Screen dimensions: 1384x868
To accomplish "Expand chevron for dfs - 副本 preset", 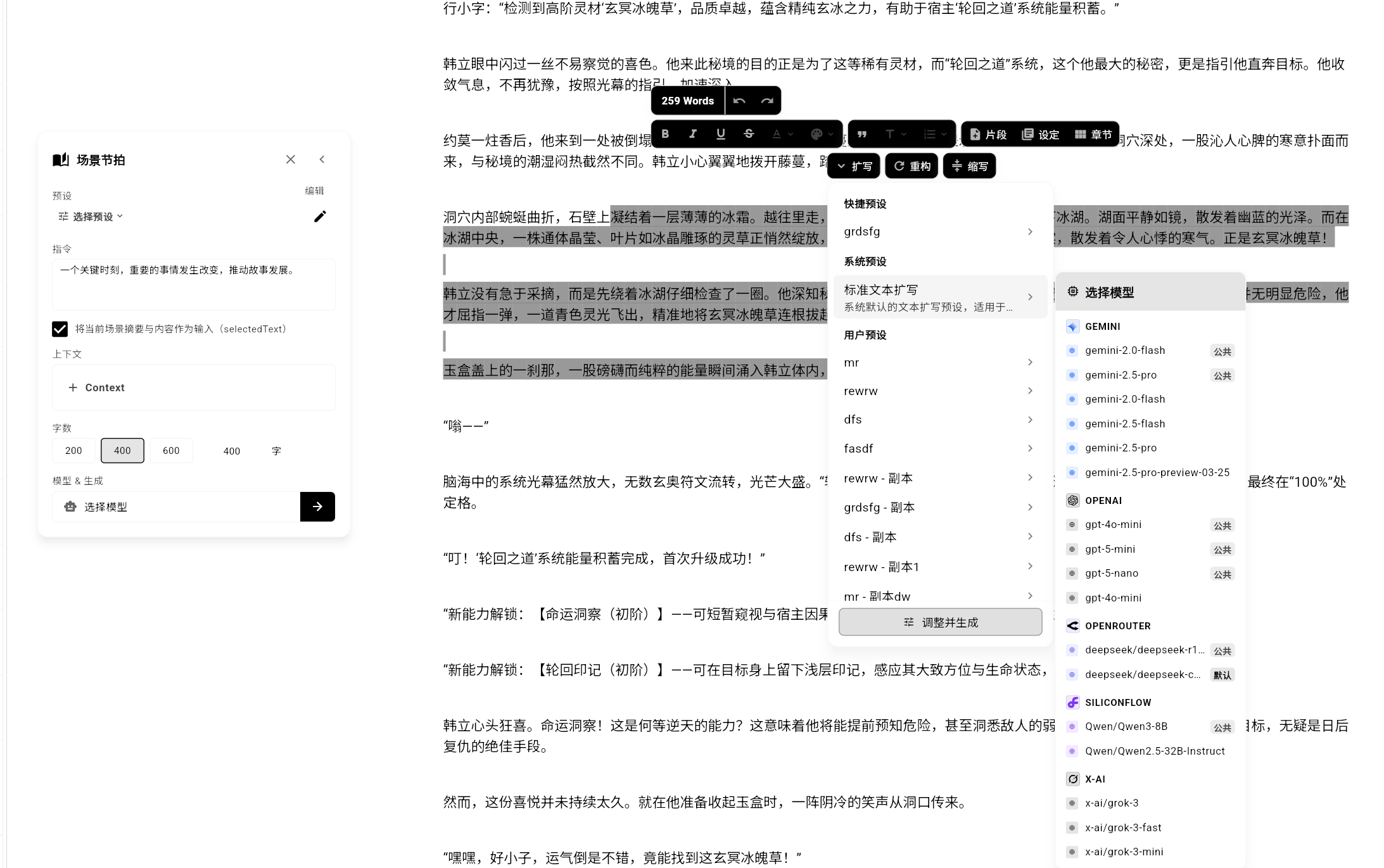I will tap(1030, 537).
